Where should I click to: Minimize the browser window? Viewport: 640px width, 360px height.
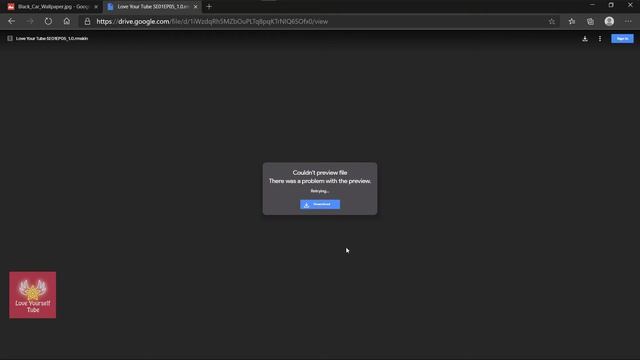point(592,5)
